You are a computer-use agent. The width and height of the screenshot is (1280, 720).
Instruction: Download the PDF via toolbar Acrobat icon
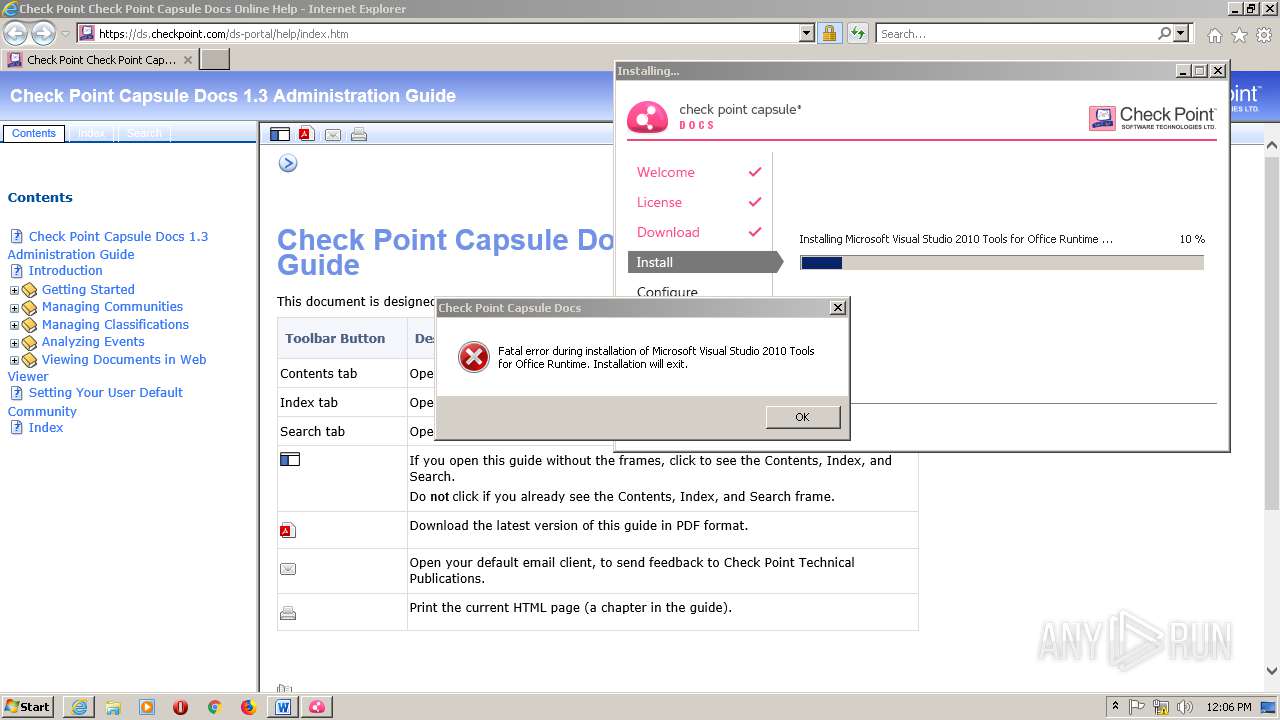click(307, 134)
